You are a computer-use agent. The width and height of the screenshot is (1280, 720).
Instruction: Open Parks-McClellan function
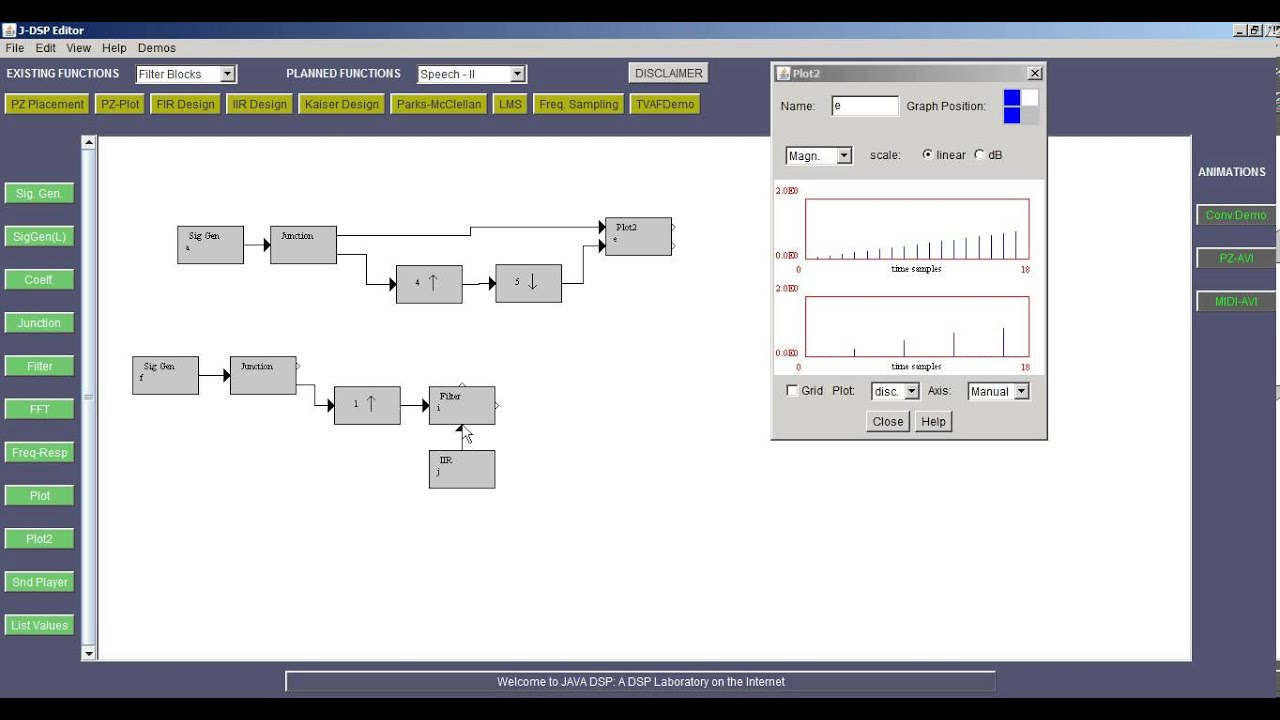(439, 104)
